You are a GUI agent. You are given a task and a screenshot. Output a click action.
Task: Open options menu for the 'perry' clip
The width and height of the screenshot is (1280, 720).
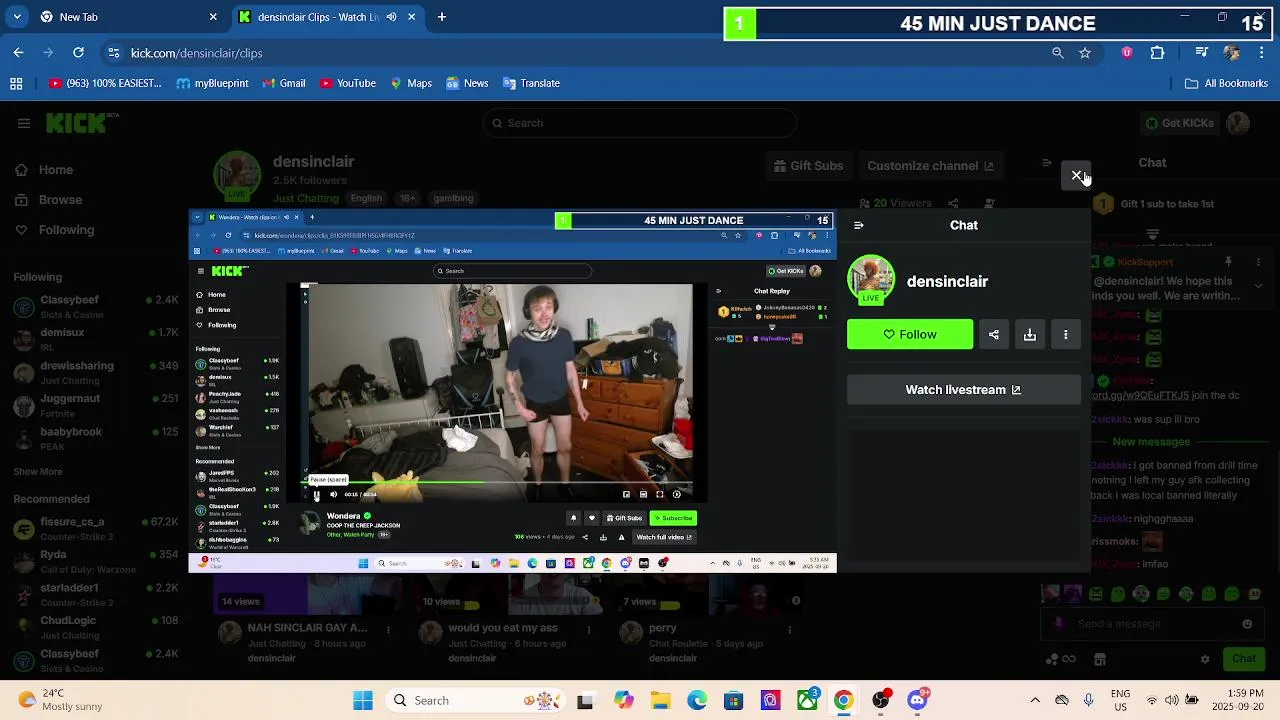pos(790,630)
